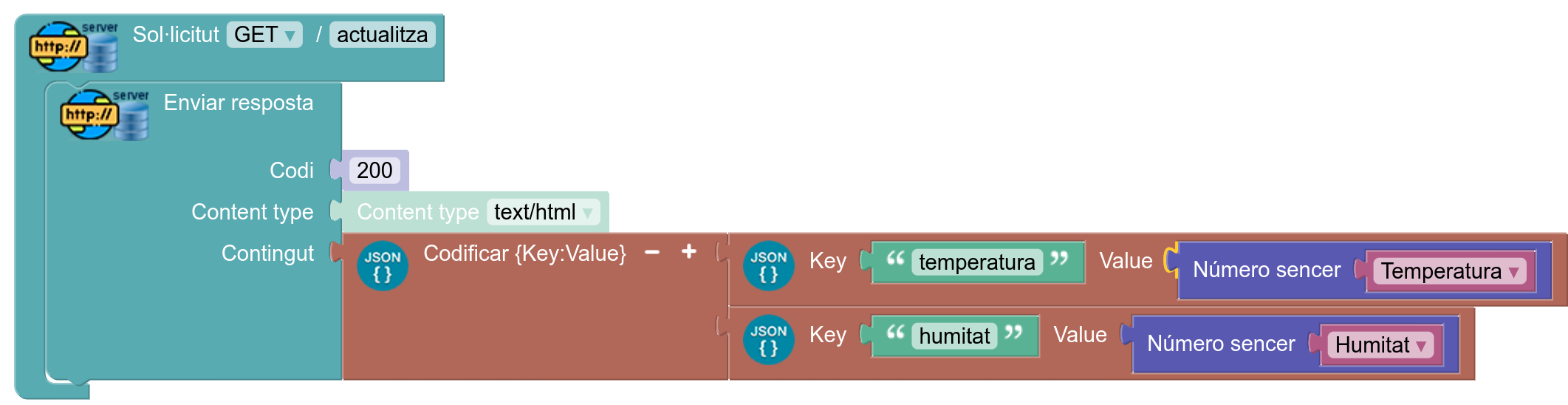Edit the temperatura key text
1568x405 pixels.
pyautogui.click(x=977, y=262)
